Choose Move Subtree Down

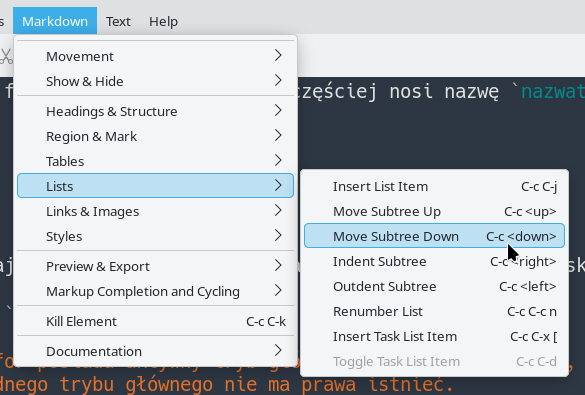click(x=434, y=236)
